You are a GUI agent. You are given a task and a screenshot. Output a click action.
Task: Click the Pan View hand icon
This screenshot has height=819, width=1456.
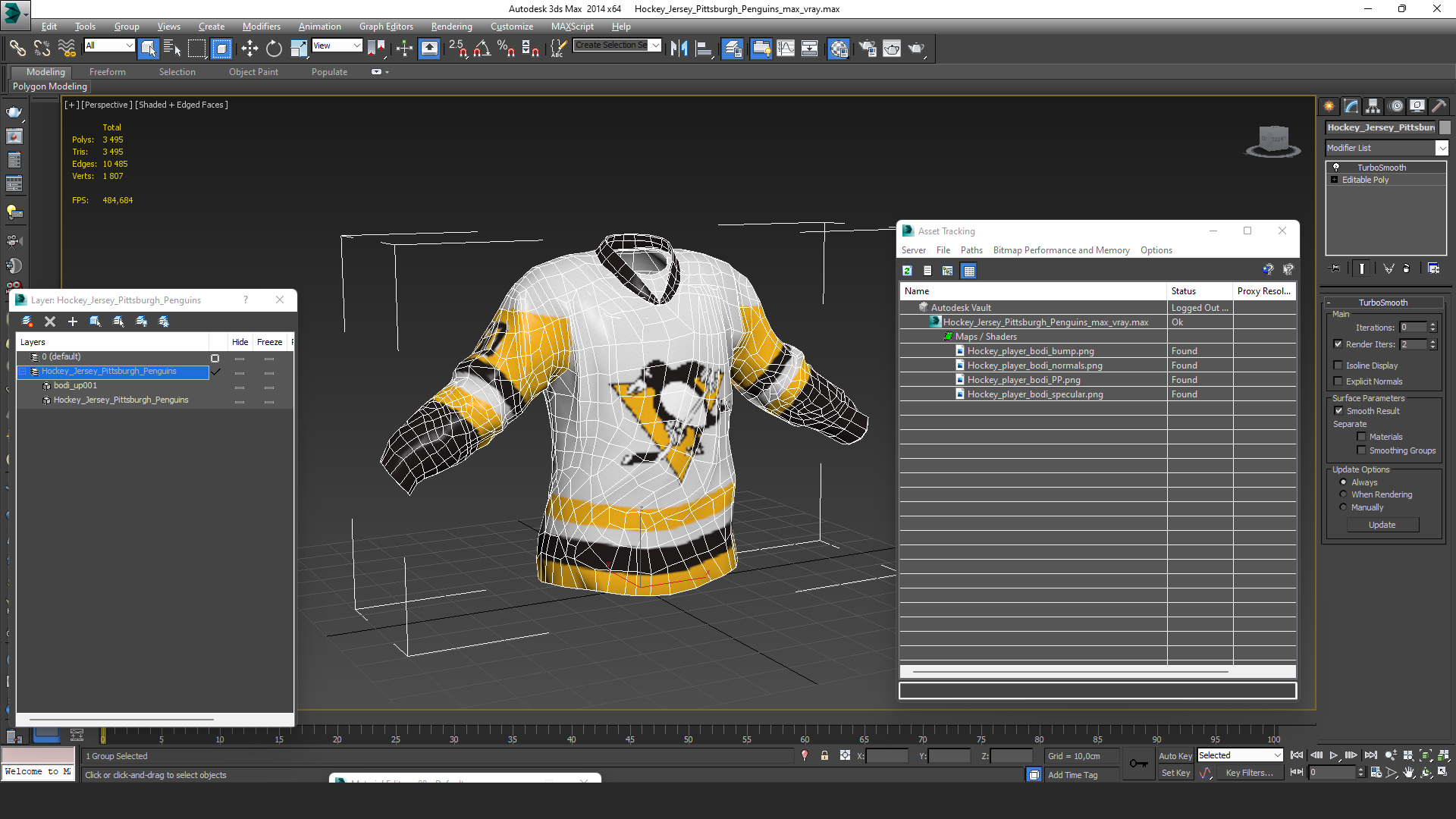[1408, 773]
